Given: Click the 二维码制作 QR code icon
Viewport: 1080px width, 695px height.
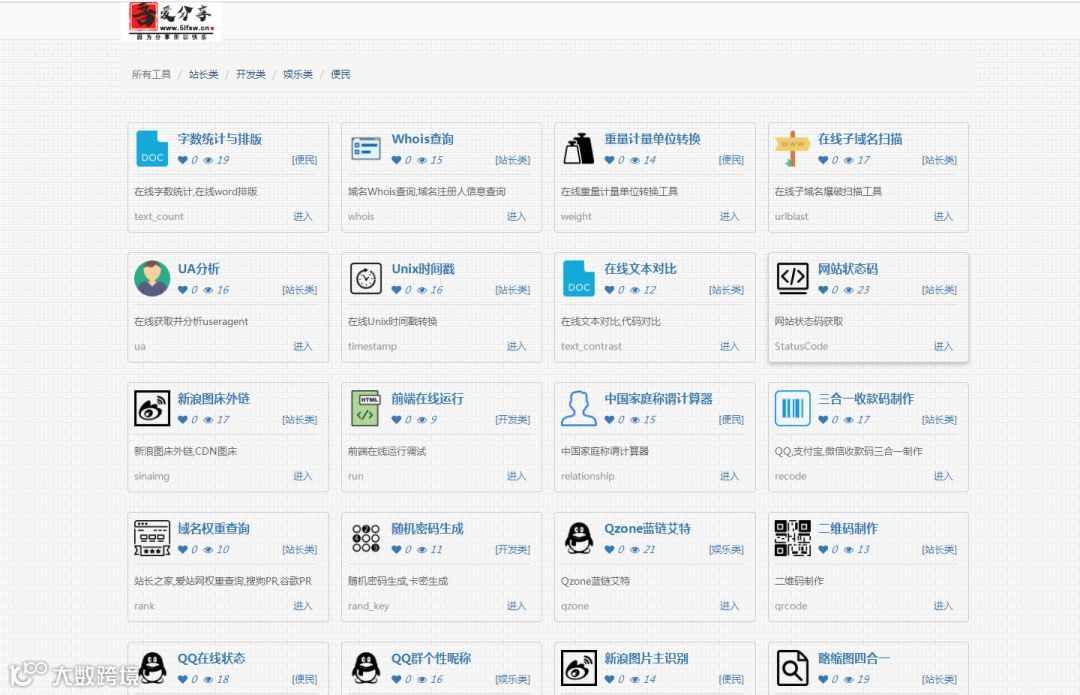Looking at the screenshot, I should [x=793, y=538].
